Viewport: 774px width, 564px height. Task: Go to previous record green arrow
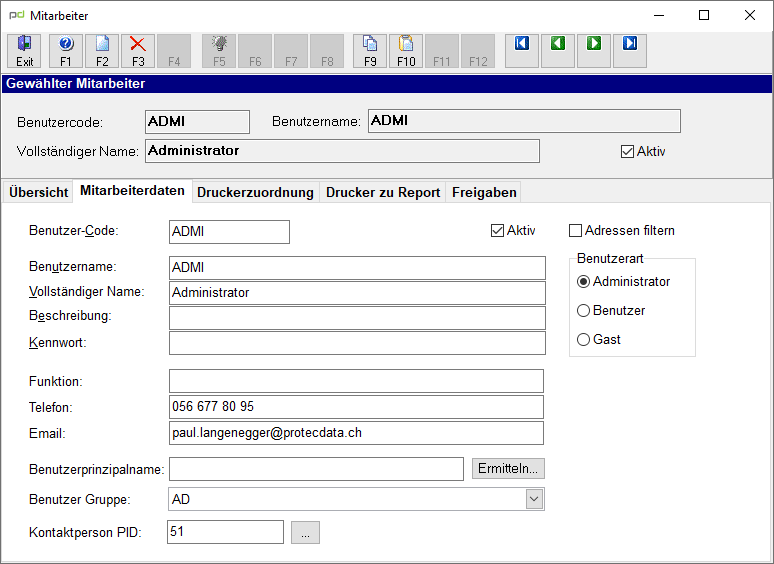(x=558, y=51)
